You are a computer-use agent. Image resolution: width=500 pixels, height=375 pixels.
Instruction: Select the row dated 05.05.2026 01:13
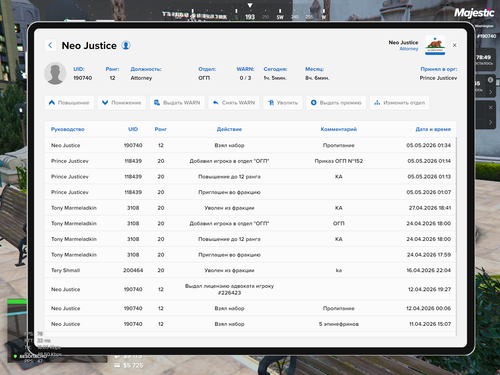tap(250, 177)
